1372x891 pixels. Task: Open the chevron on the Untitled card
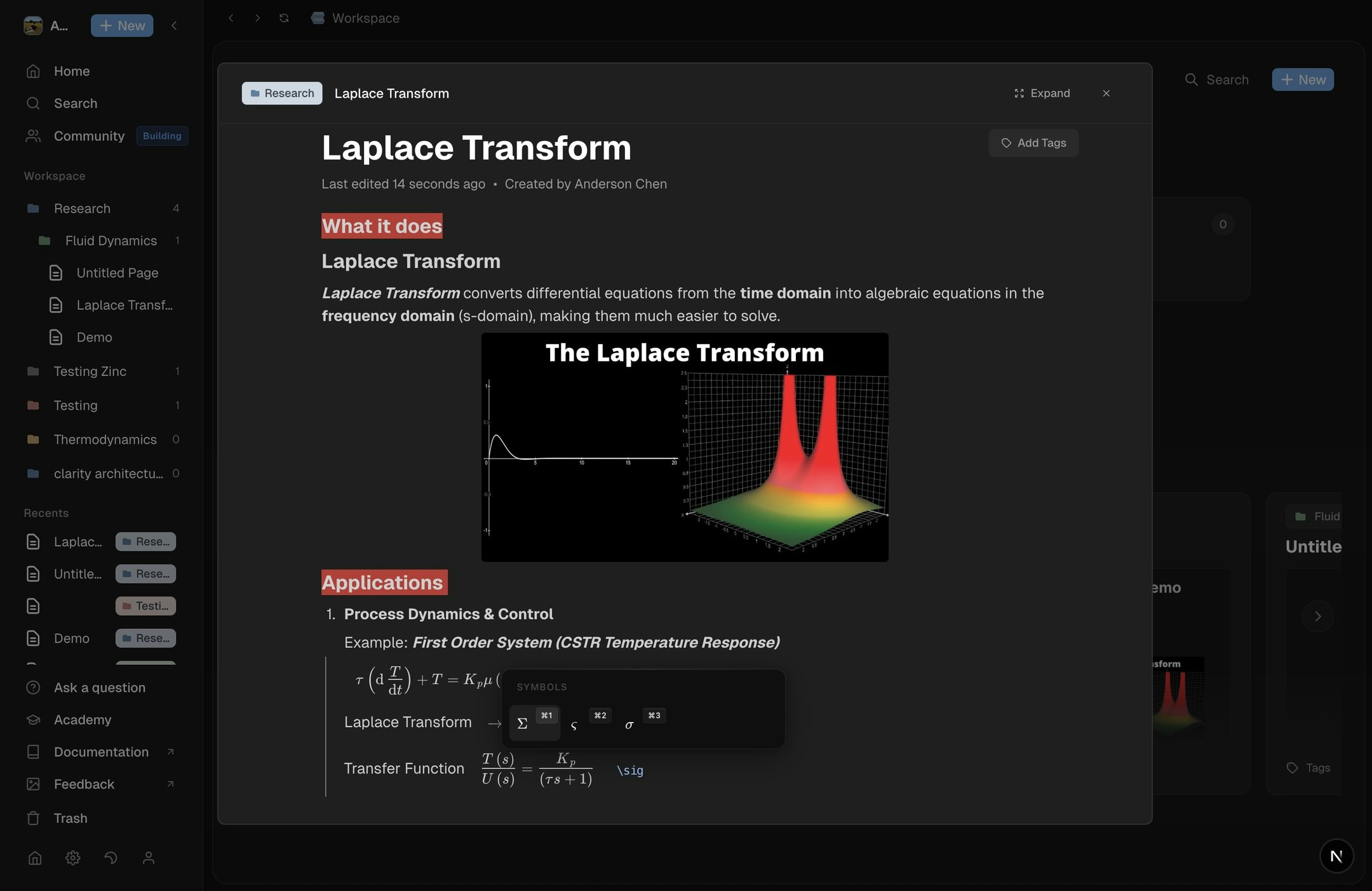coord(1318,615)
